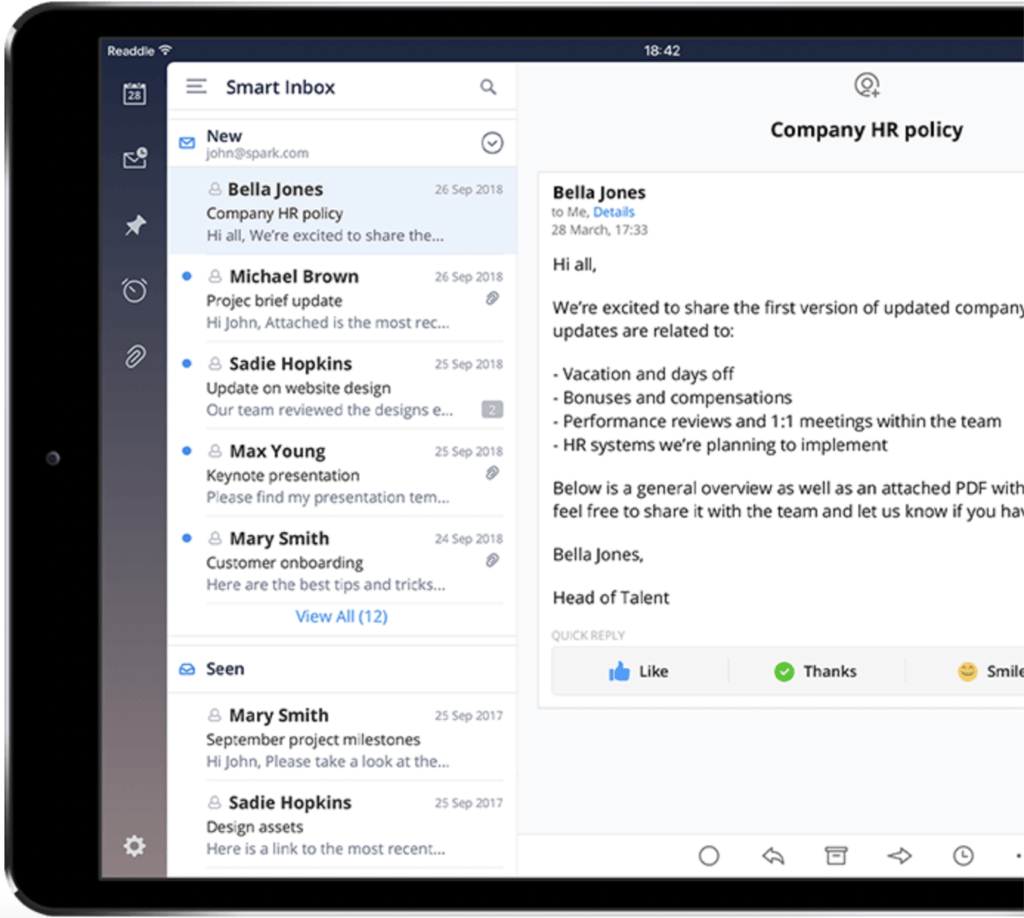
Task: Click the reply arrow icon in bottom toolbar
Action: click(773, 855)
